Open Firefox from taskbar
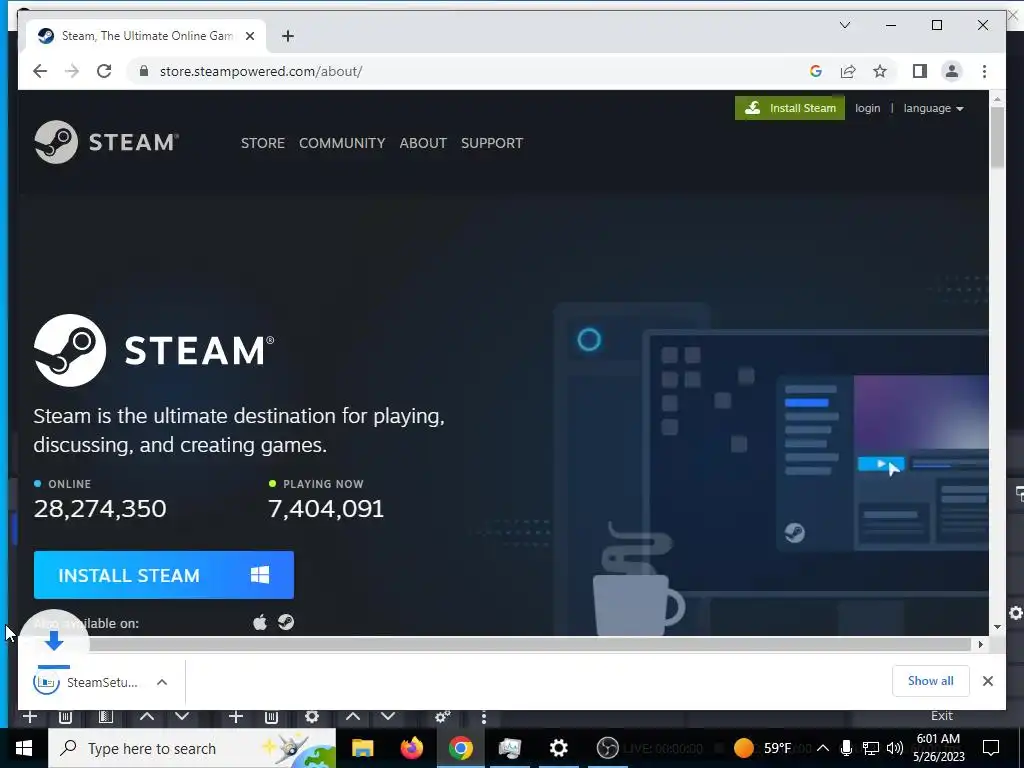Image resolution: width=1024 pixels, height=768 pixels. click(411, 748)
